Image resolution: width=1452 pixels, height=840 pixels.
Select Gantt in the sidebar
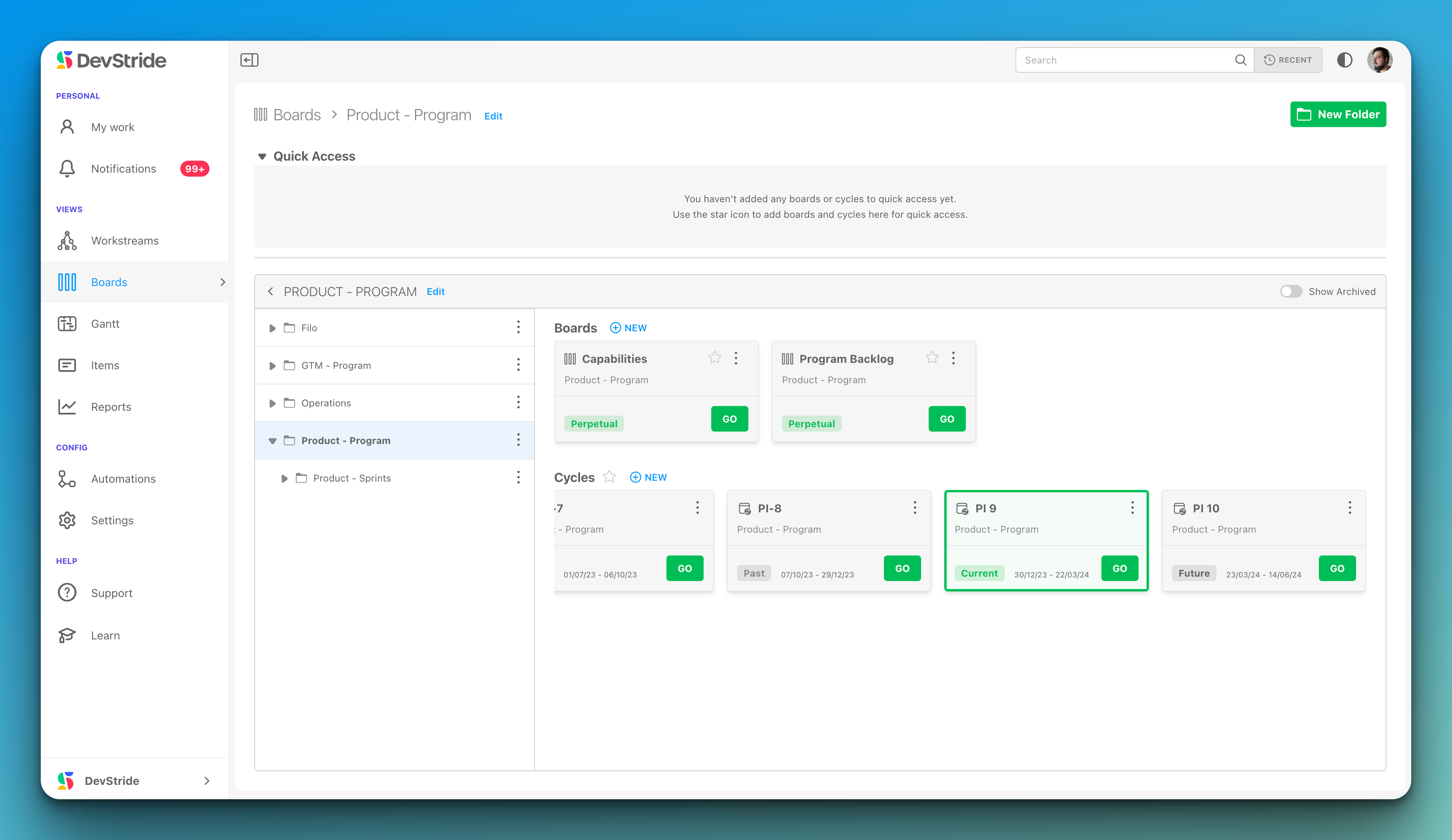coord(136,324)
